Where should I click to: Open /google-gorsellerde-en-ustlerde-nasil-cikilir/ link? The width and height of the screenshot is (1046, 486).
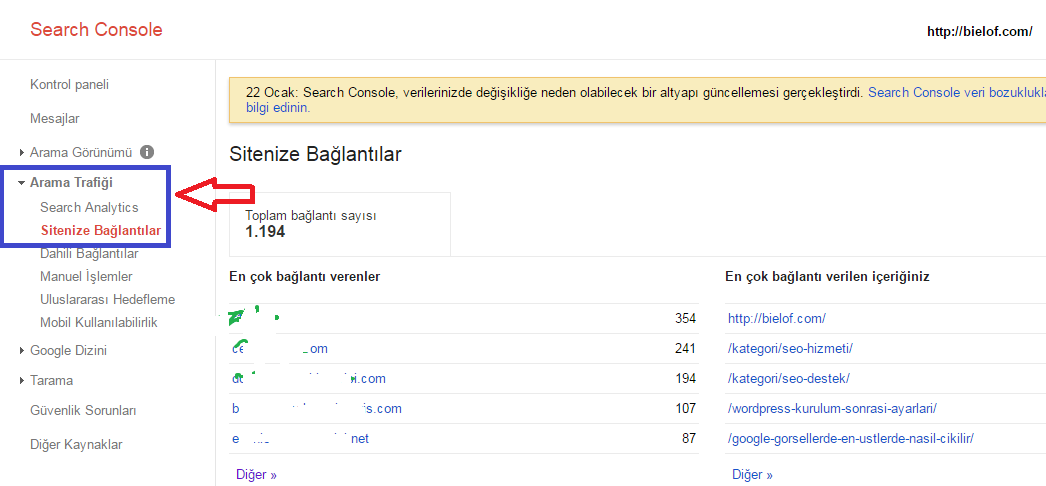point(851,439)
